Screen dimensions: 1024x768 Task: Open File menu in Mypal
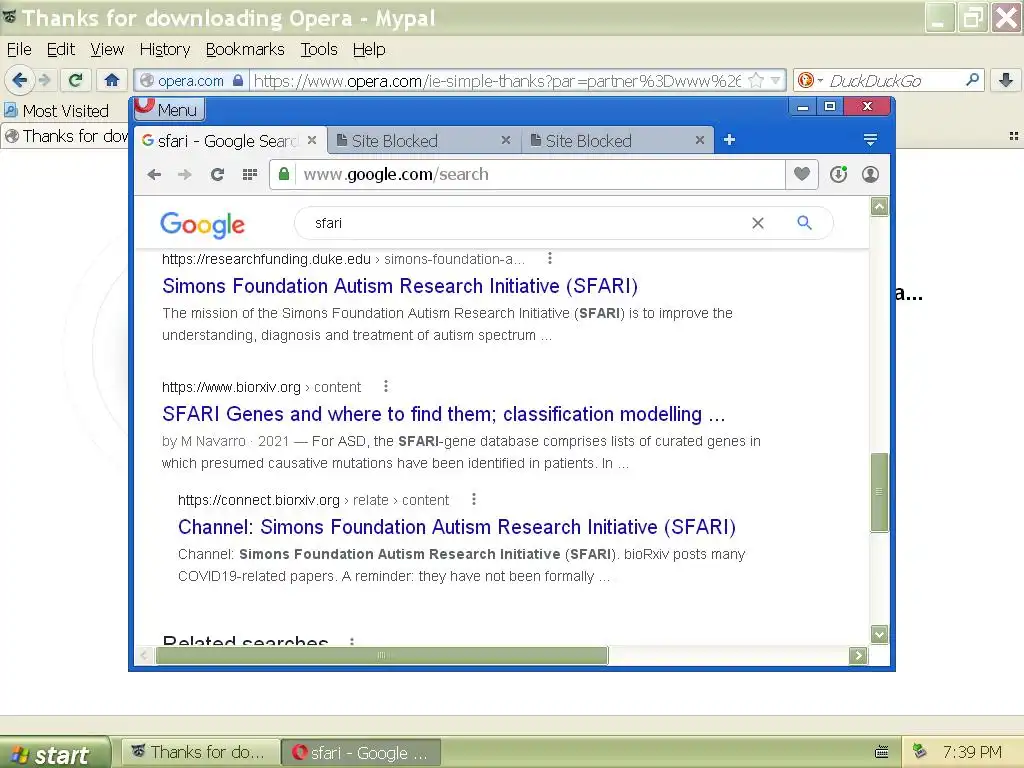(19, 50)
